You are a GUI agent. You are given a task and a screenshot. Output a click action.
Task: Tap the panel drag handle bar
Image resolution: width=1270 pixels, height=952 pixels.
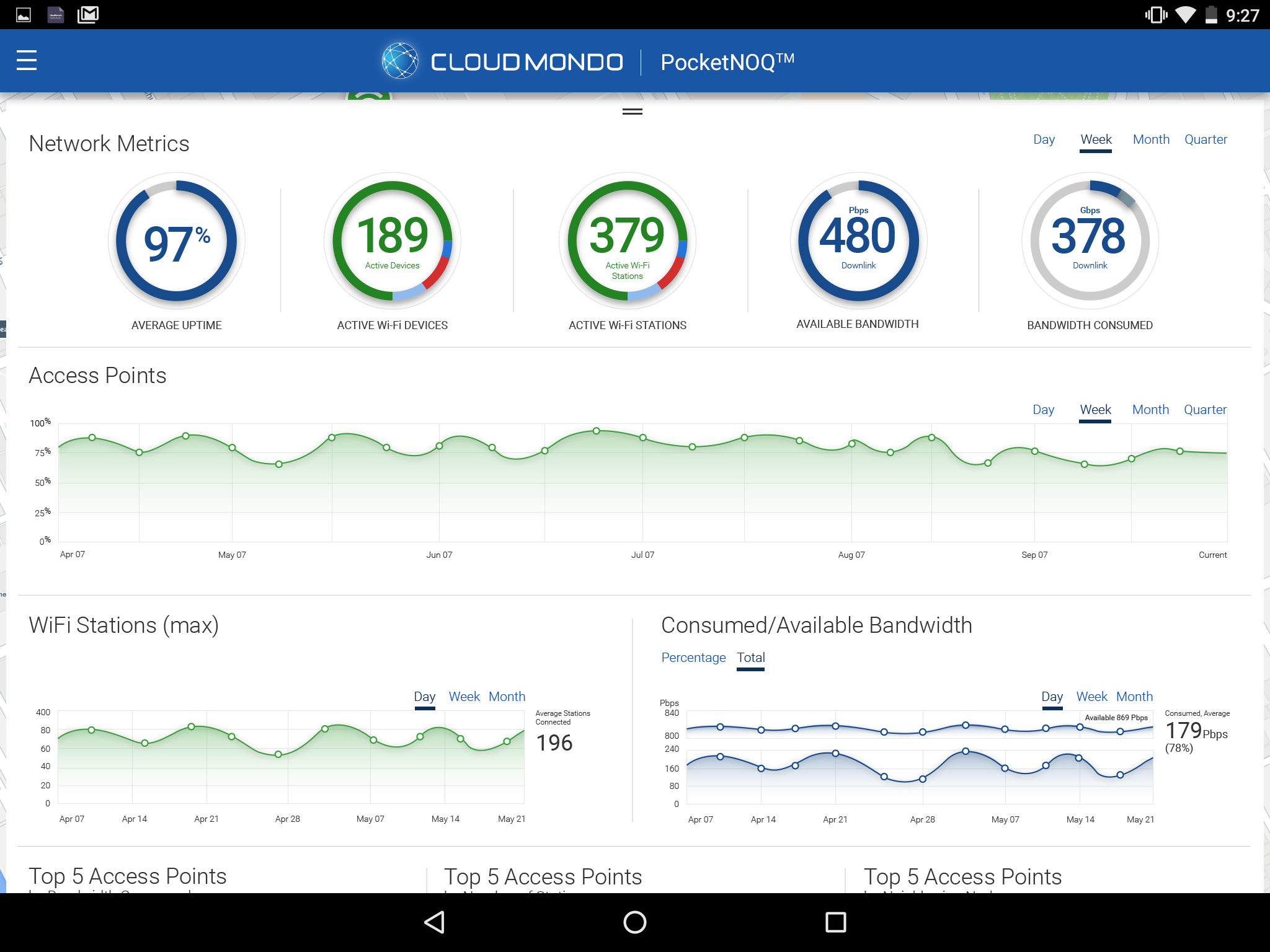[633, 112]
